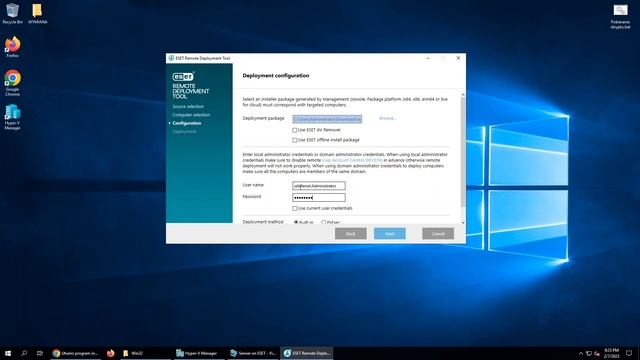Click the ESET title bar app icon
The image size is (640, 360).
coord(171,58)
